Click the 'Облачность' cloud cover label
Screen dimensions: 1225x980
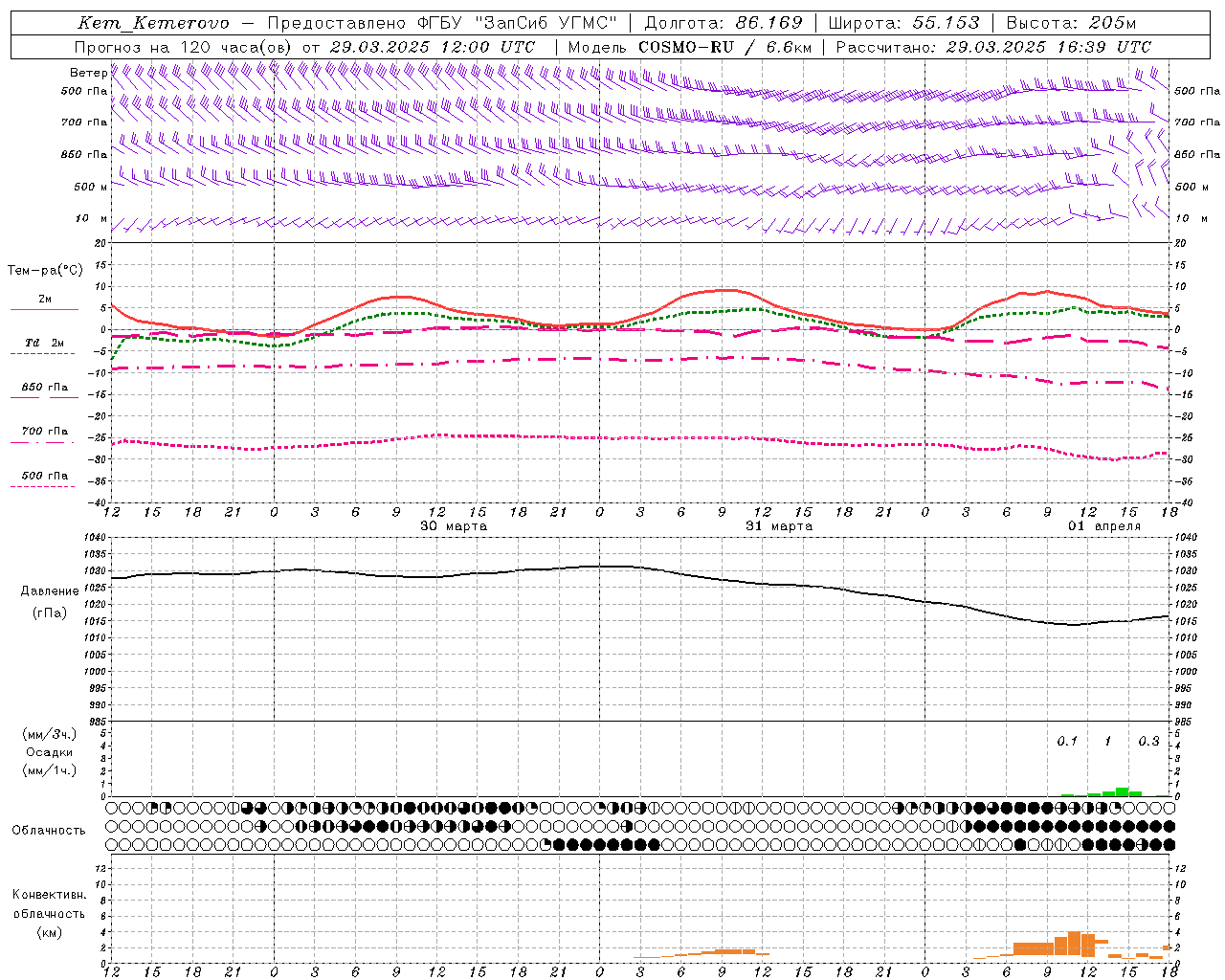click(49, 831)
